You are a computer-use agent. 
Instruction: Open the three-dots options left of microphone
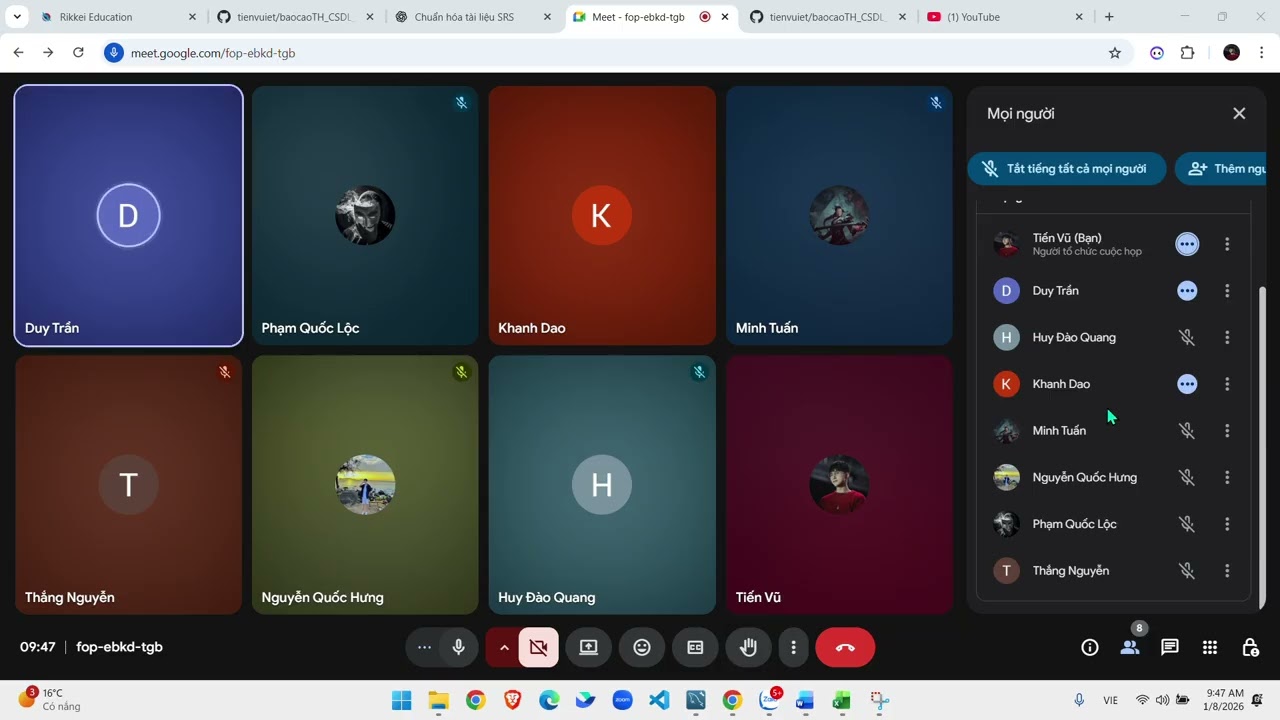pos(424,647)
